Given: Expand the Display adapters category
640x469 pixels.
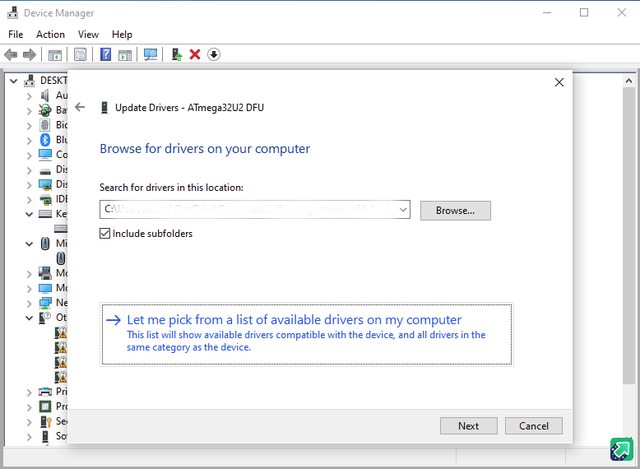Looking at the screenshot, I should pos(29,185).
